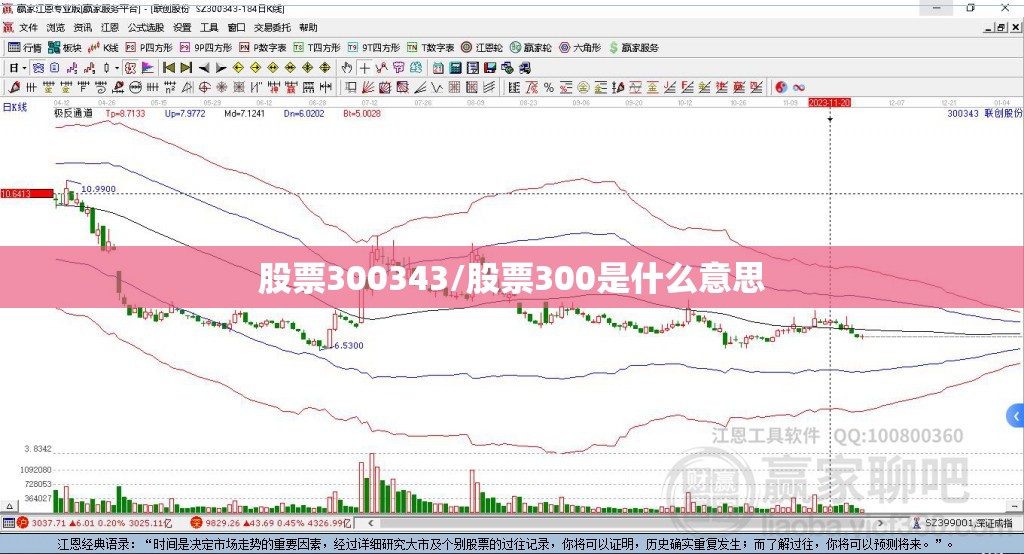The width and height of the screenshot is (1024, 554).
Task: Open the 窗口 menu
Action: coord(236,27)
